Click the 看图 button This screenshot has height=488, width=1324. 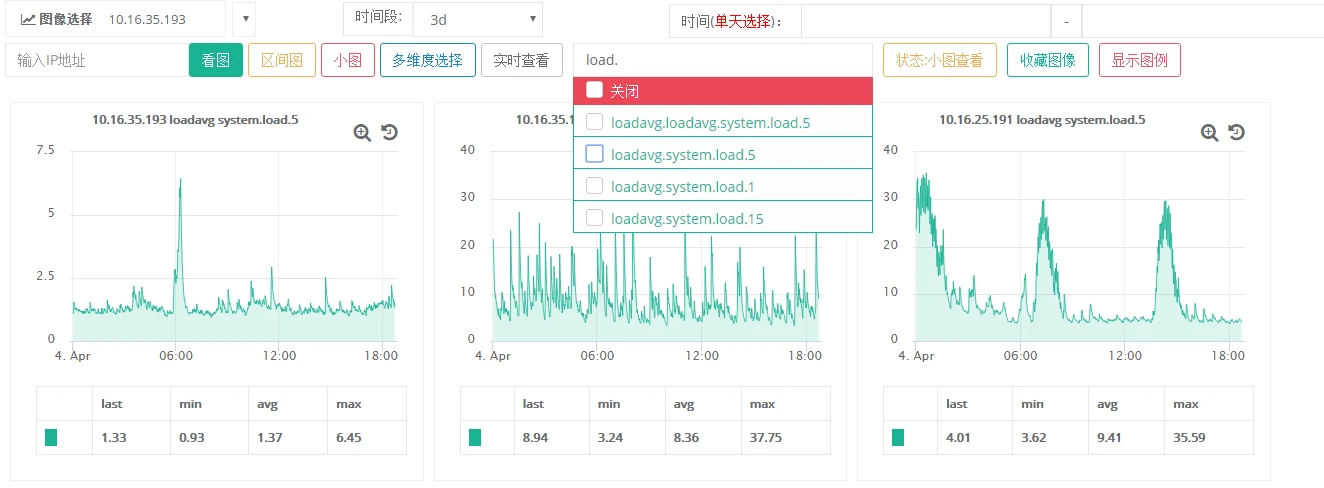point(216,60)
